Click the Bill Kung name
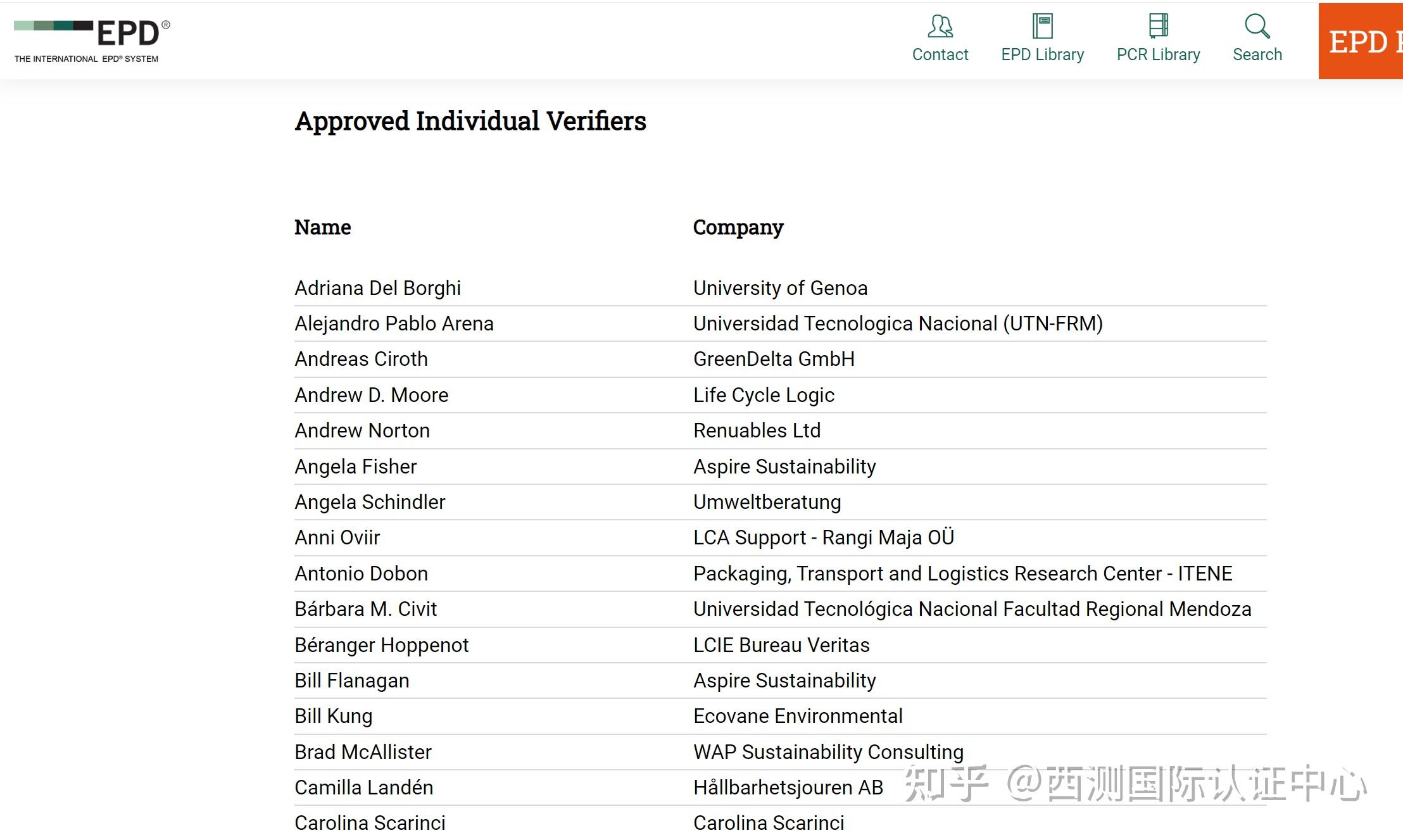 333,716
